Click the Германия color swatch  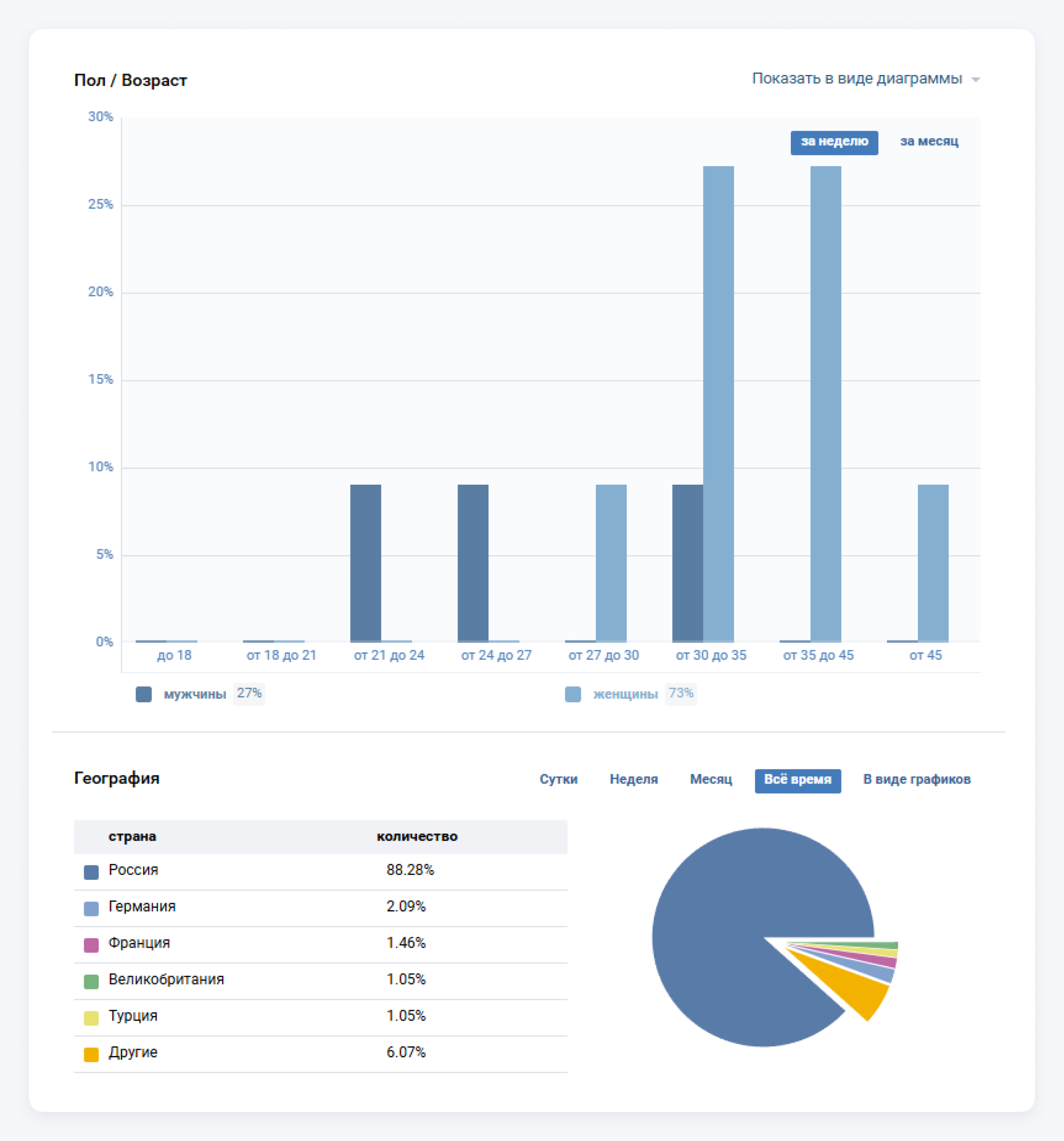[90, 908]
